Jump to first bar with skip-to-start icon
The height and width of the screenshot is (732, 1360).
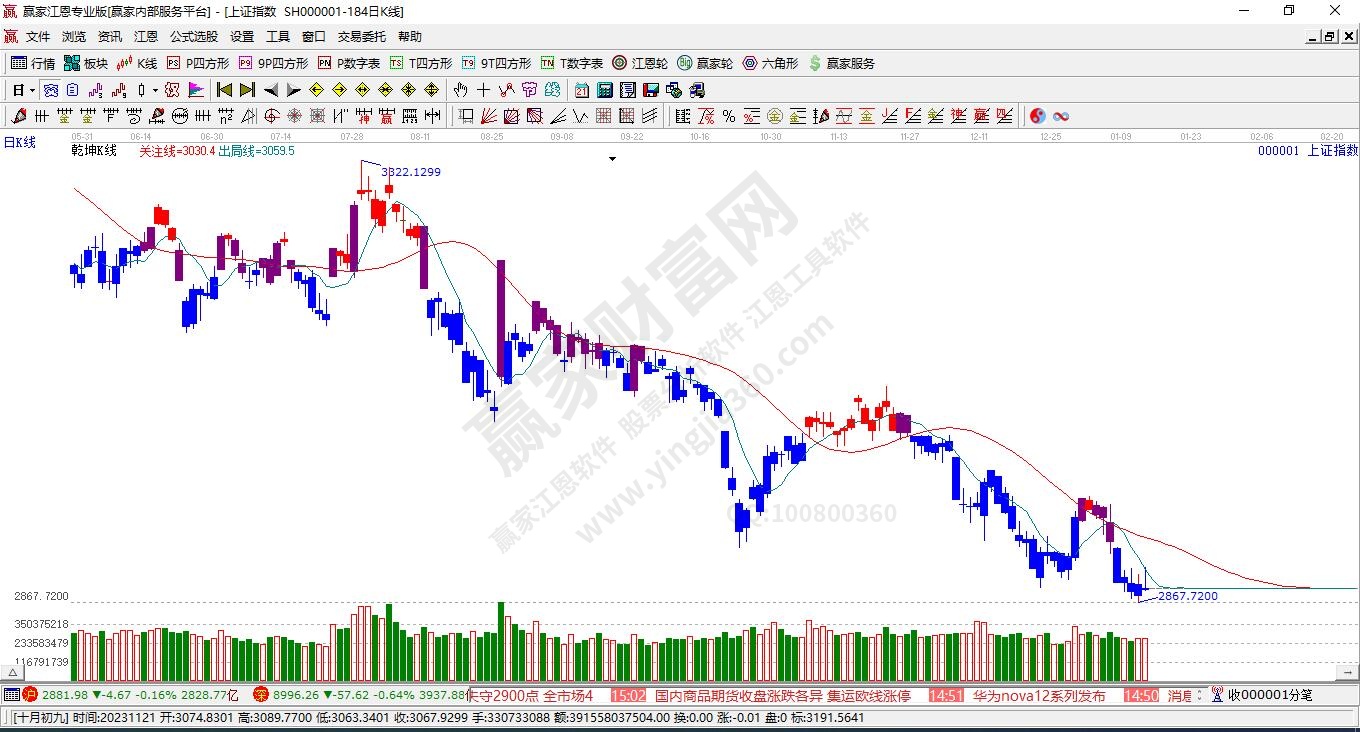point(224,90)
